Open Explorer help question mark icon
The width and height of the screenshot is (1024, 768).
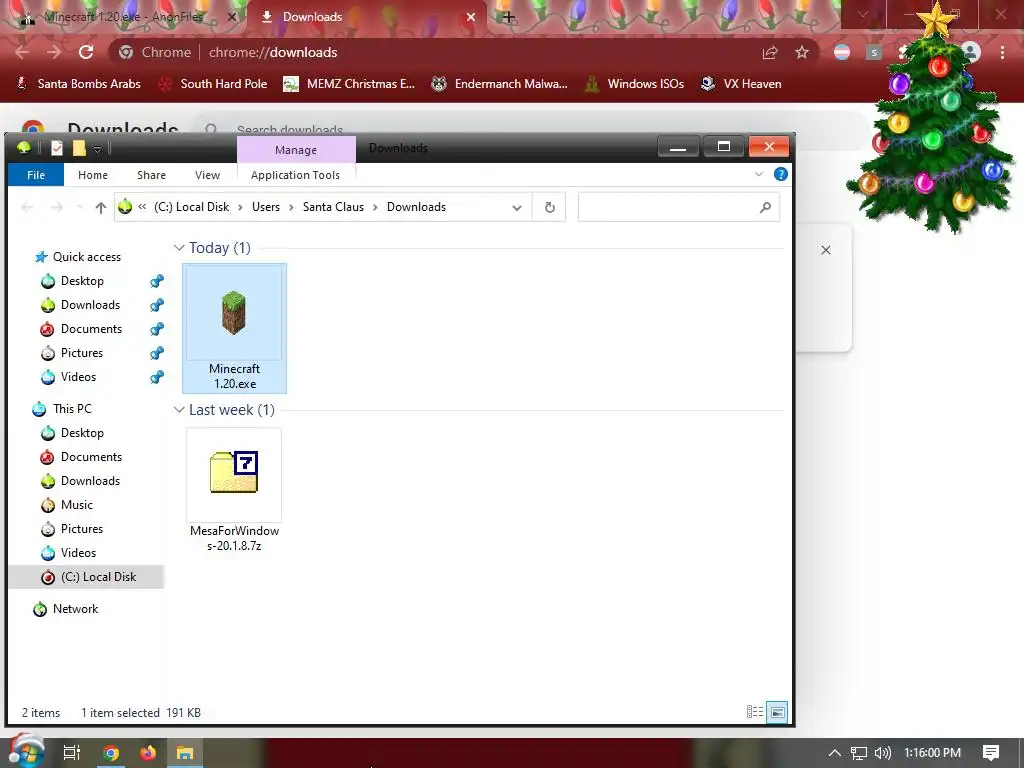[x=780, y=174]
